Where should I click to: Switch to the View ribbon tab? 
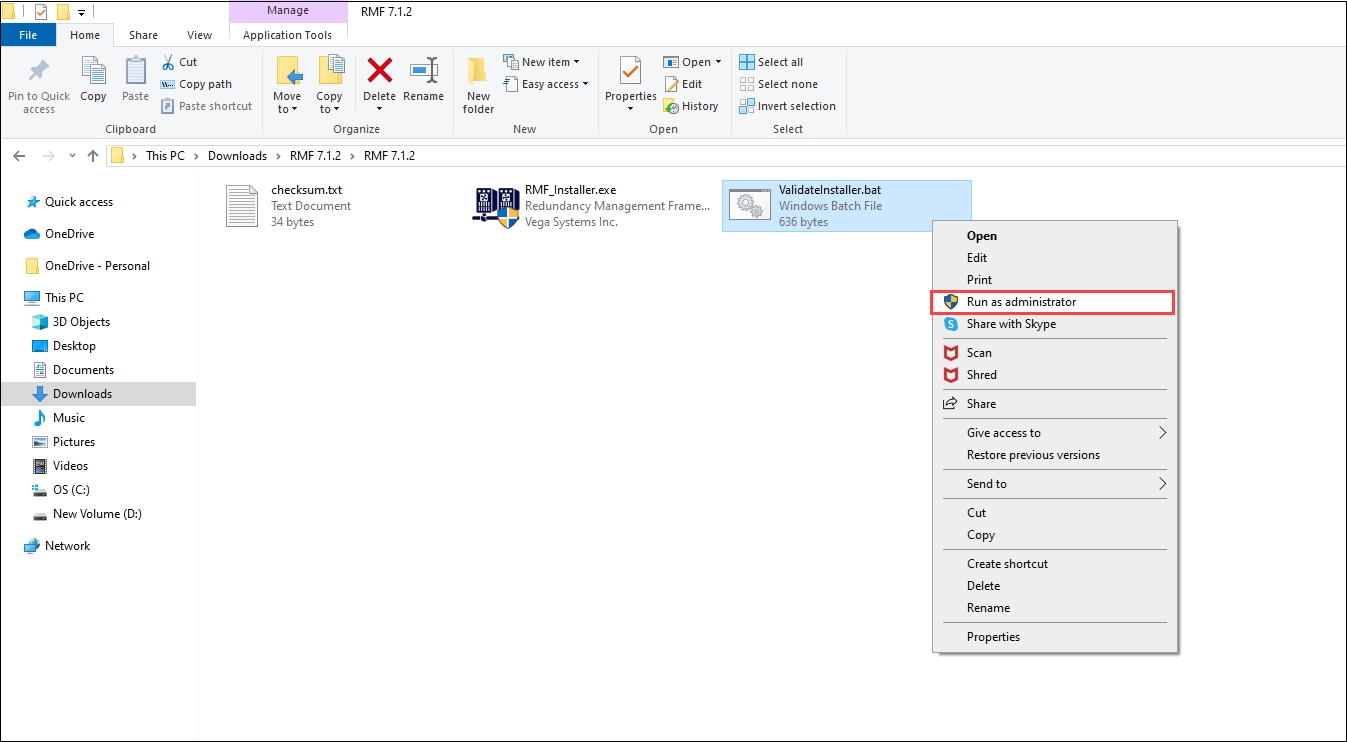point(199,35)
